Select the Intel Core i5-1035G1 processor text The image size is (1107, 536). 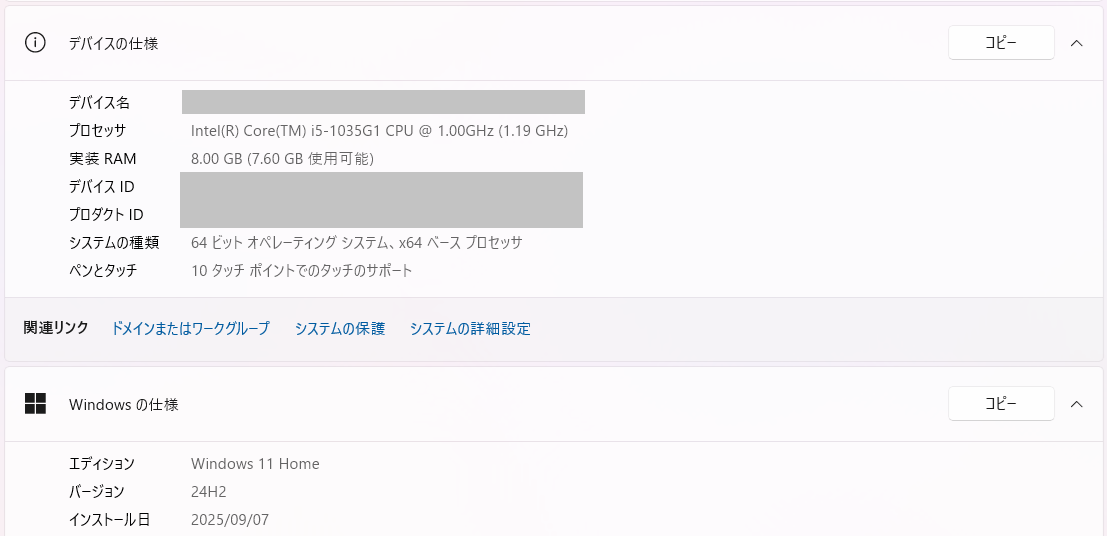point(379,130)
